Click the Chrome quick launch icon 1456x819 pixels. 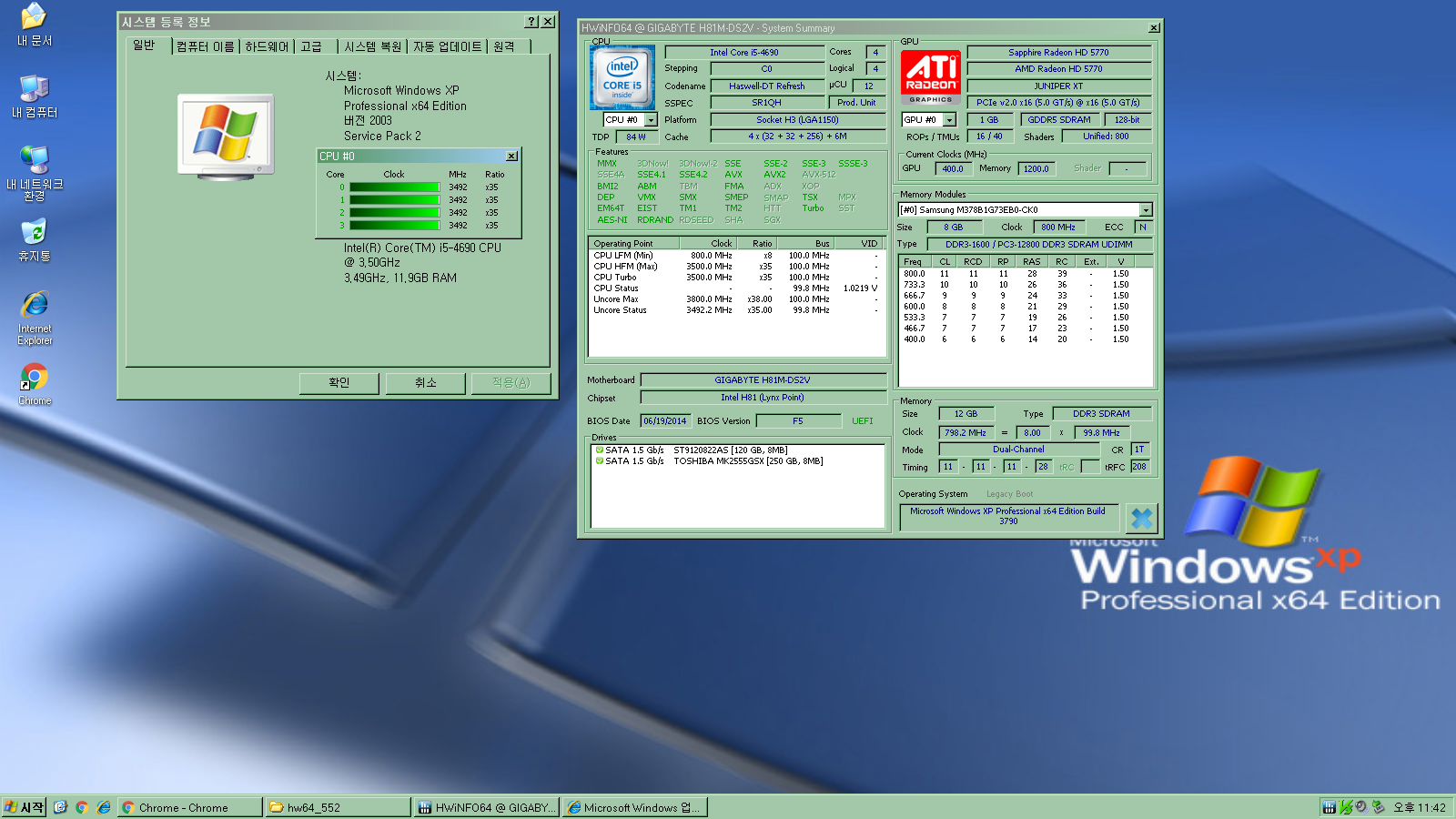[x=82, y=807]
